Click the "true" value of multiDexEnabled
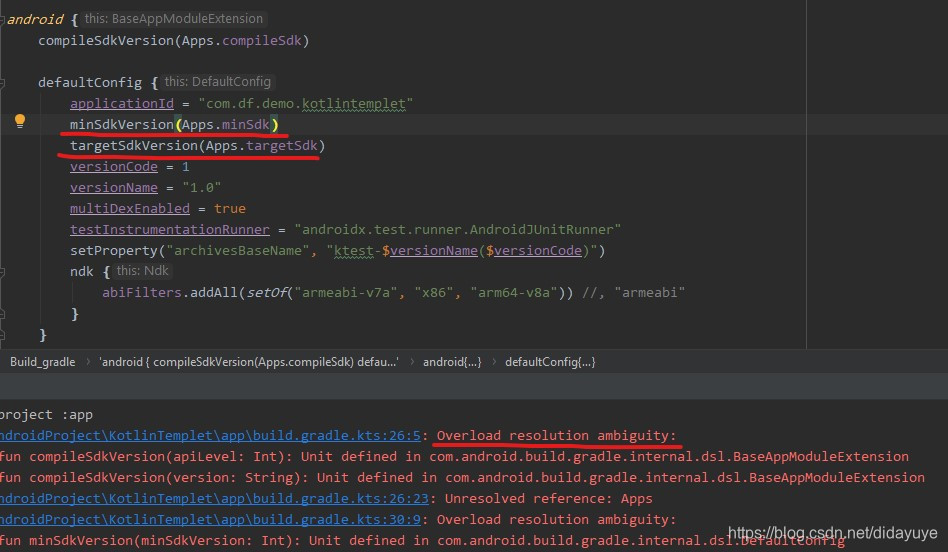 tap(230, 209)
